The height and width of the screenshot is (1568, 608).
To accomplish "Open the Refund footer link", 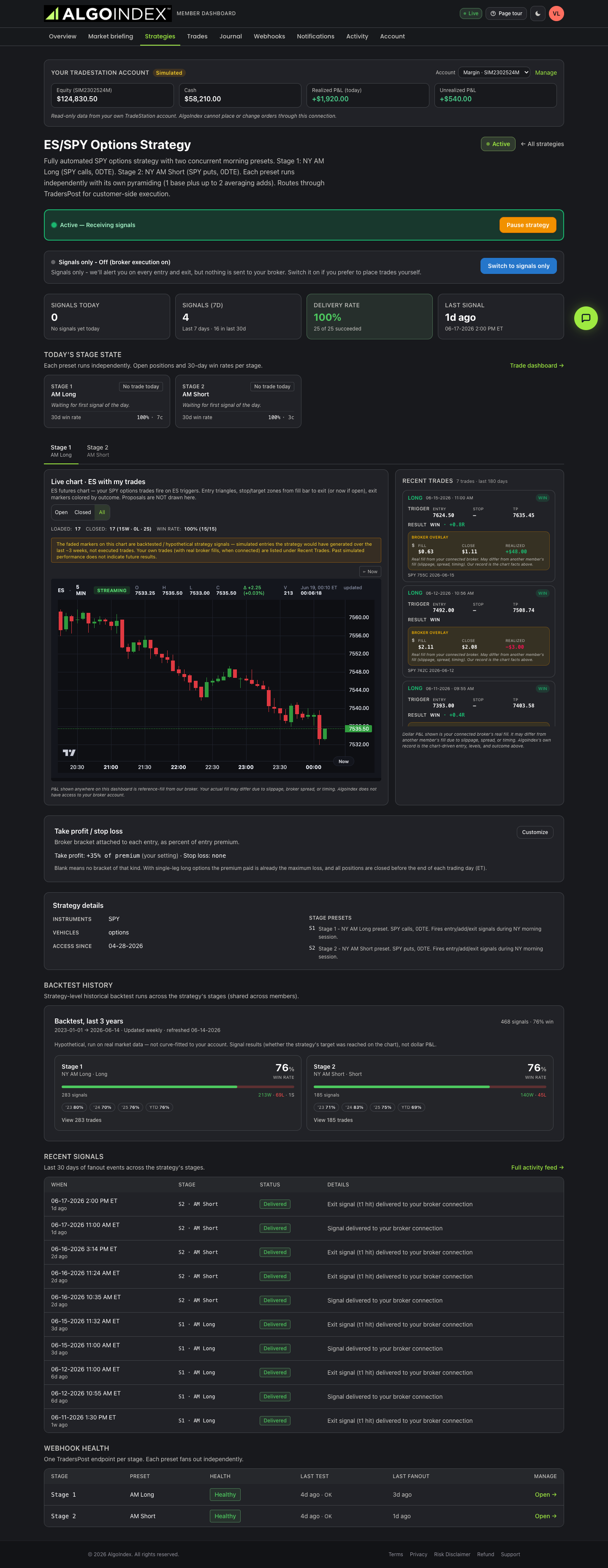I will tap(486, 1554).
